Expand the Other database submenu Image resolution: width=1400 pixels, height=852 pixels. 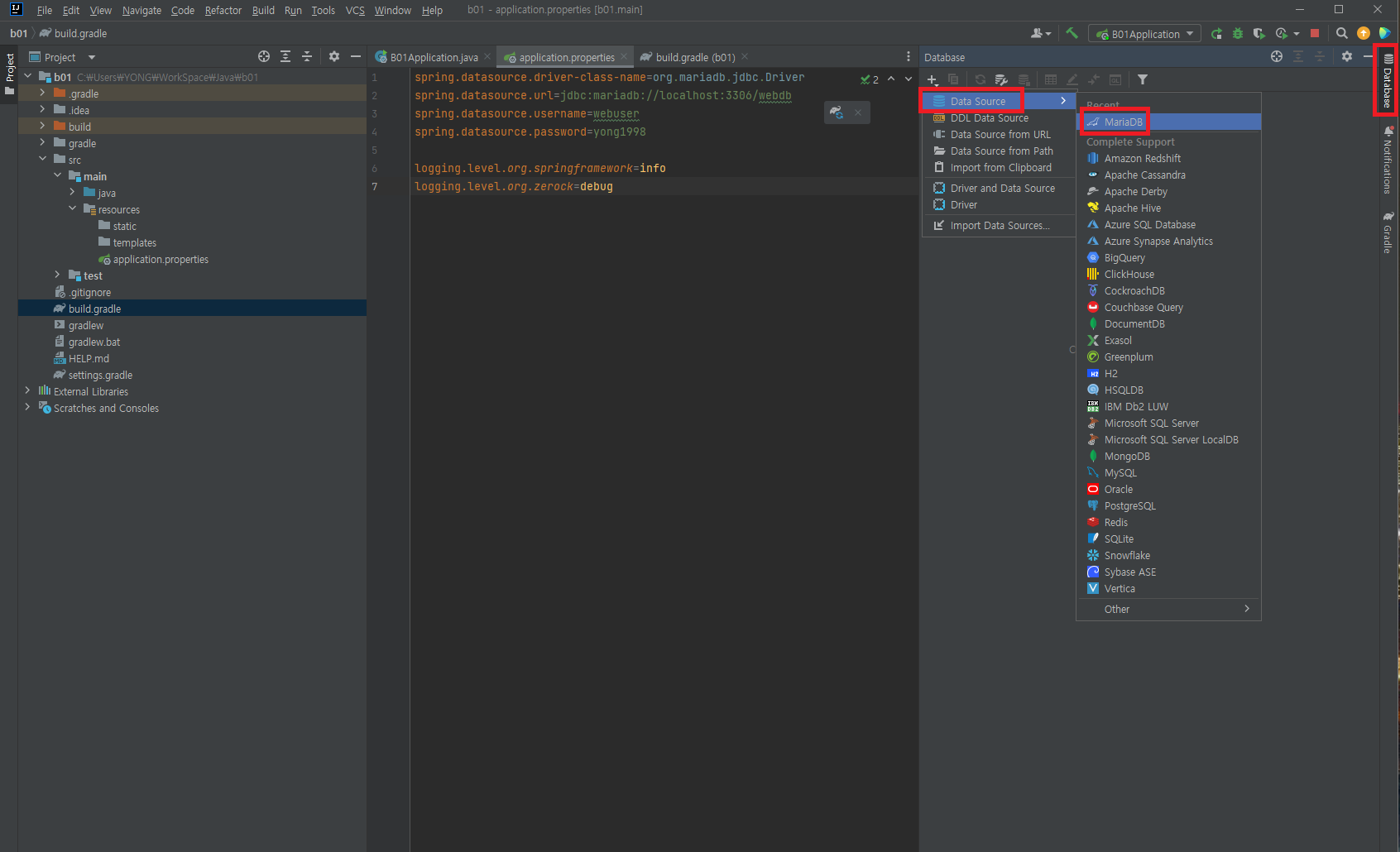pyautogui.click(x=1168, y=609)
